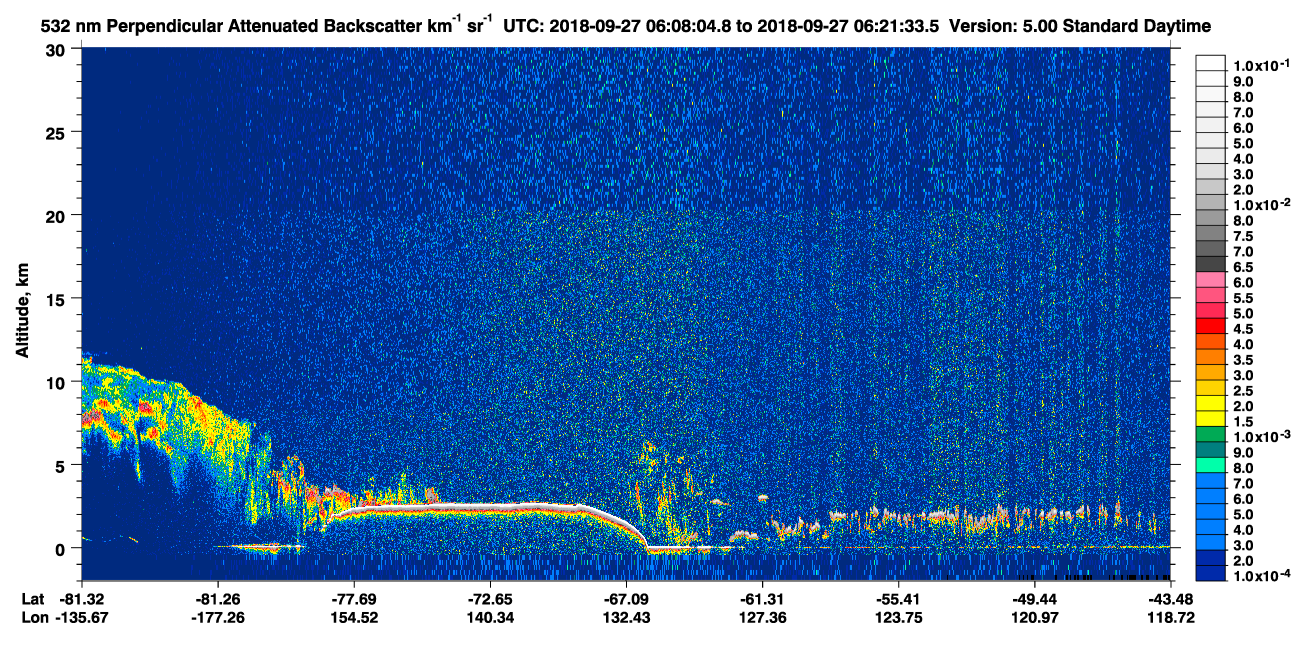Click longitude value 118.72
Screen dimensions: 1300x667
coord(1173,617)
